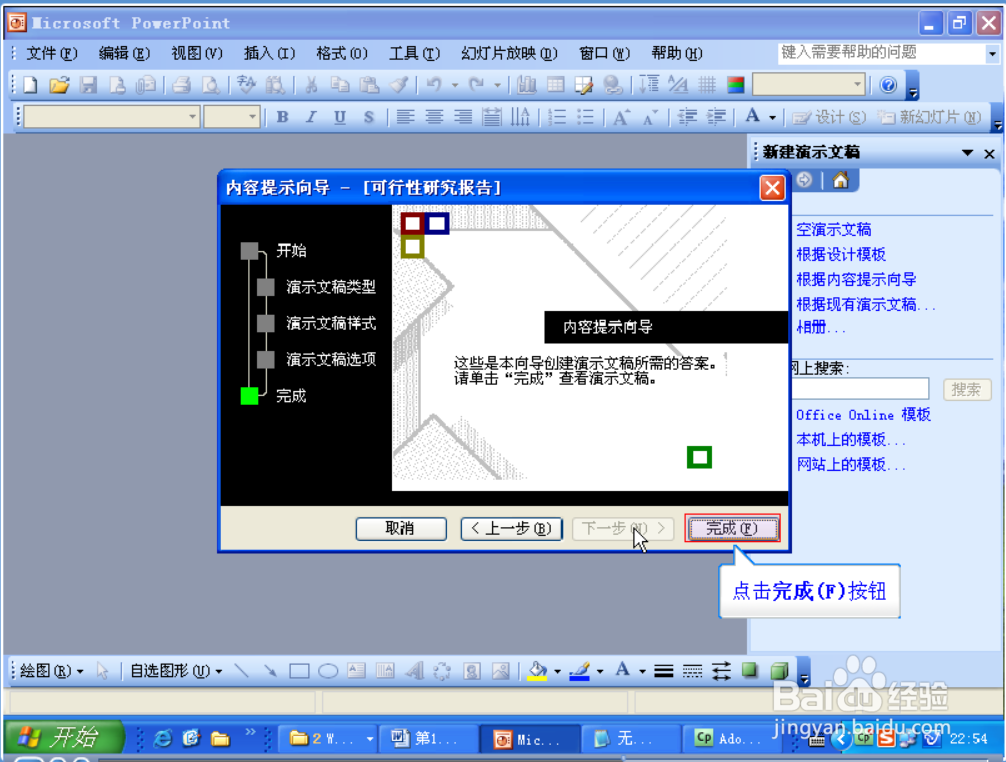Toggle text Shadow button
1006x762 pixels.
pyautogui.click(x=368, y=117)
